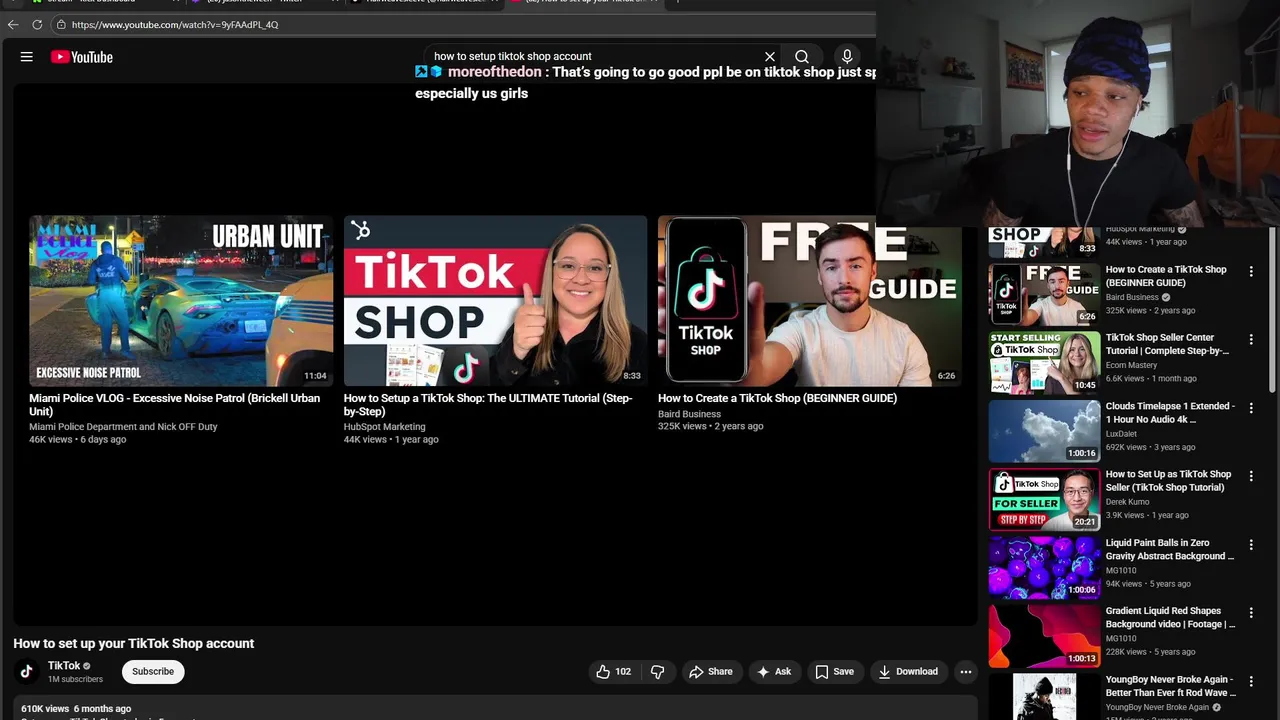
Task: Open menu for Gradient Liquid Red Shapes video
Action: [1251, 613]
